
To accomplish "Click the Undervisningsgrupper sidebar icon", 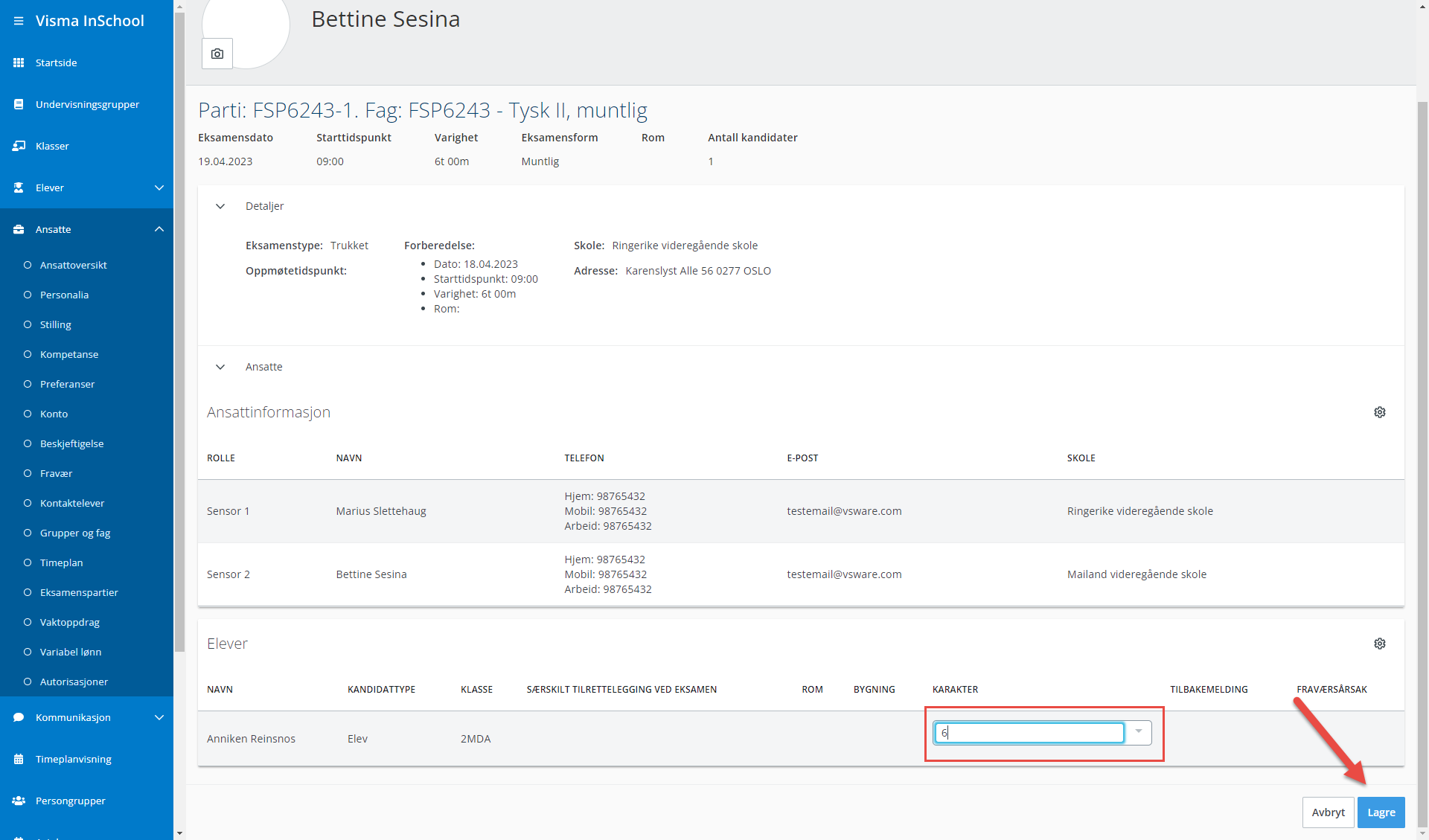I will 19,104.
